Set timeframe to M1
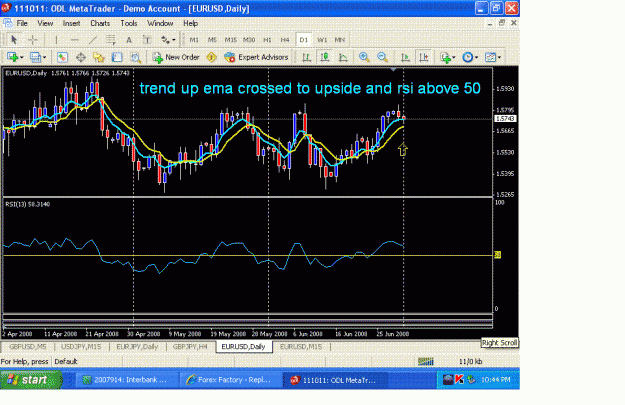The height and width of the screenshot is (405, 625). pos(194,39)
